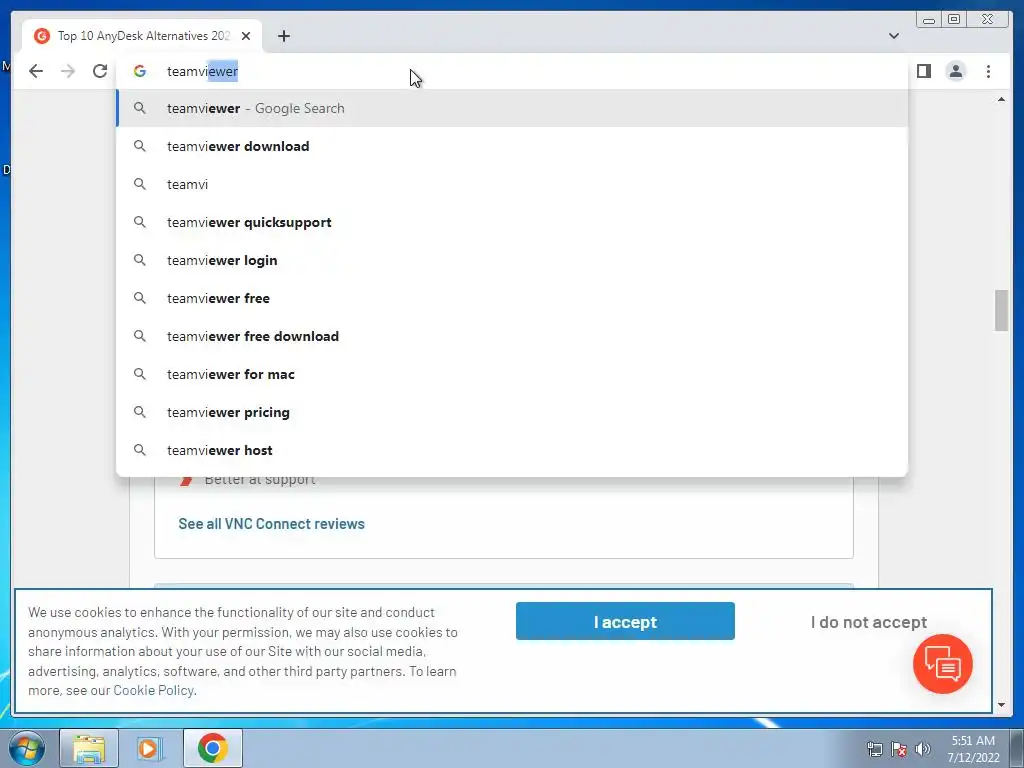Open the Windows Start menu

(27, 748)
